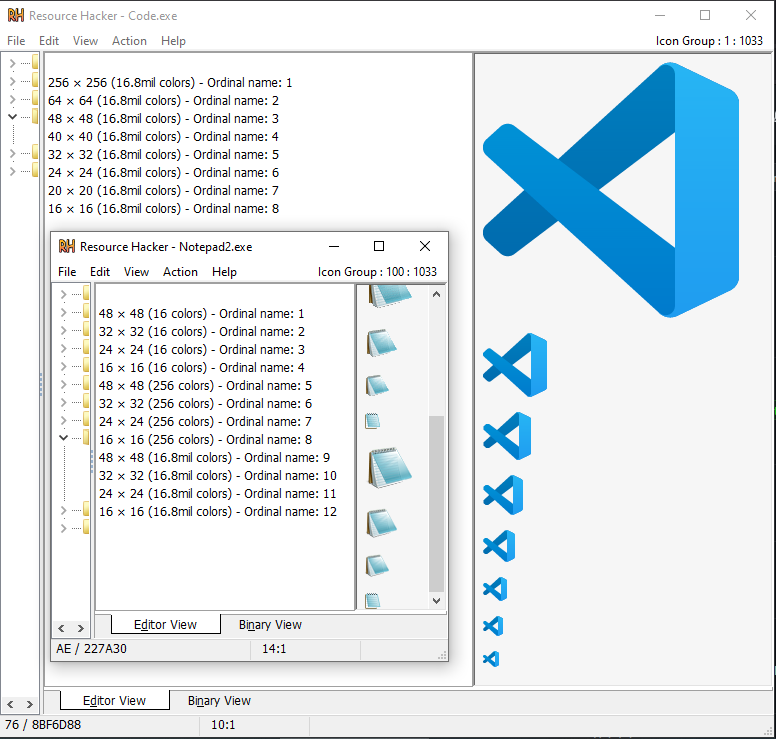Click line '20 × 20 (16.8mil colors) - Ordinal name: 7'
The height and width of the screenshot is (739, 776).
point(163,191)
